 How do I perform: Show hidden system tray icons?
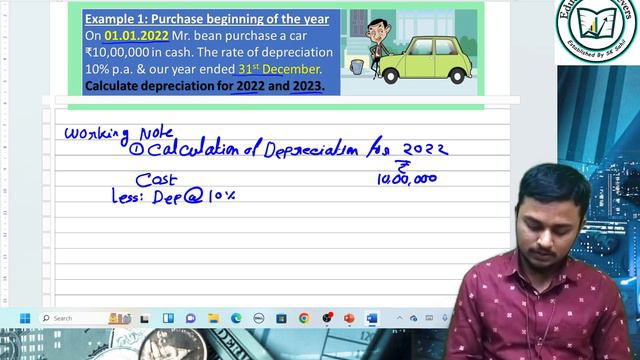click(x=400, y=318)
